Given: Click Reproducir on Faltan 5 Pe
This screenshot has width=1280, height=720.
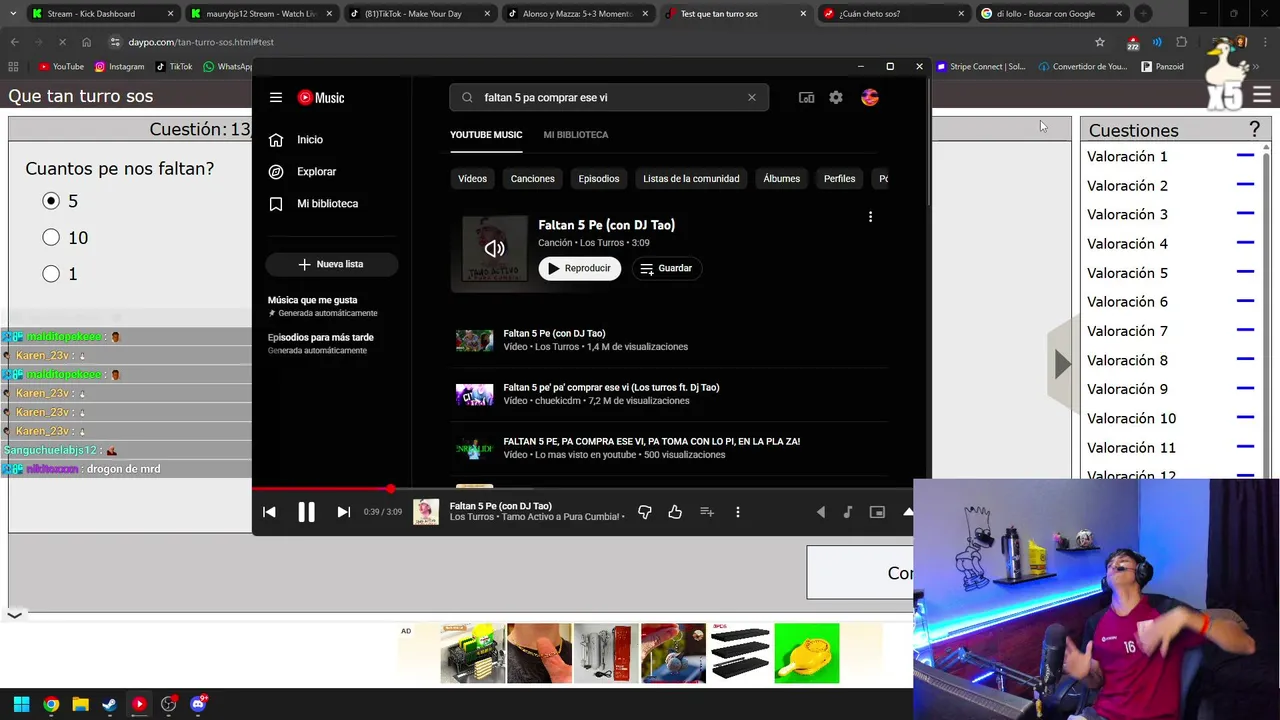Looking at the screenshot, I should (x=580, y=268).
